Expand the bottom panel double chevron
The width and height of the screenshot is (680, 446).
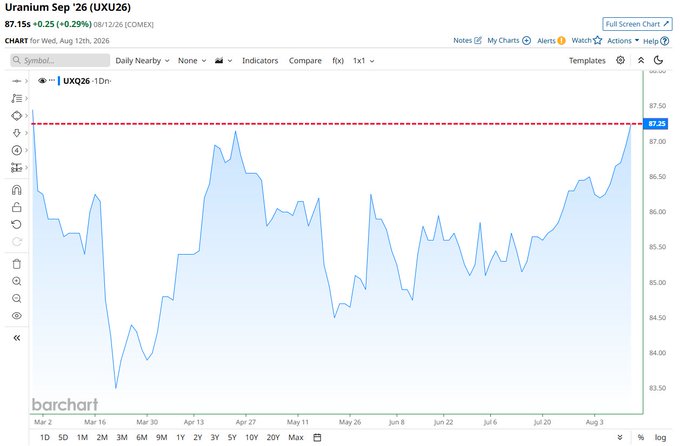pyautogui.click(x=620, y=437)
